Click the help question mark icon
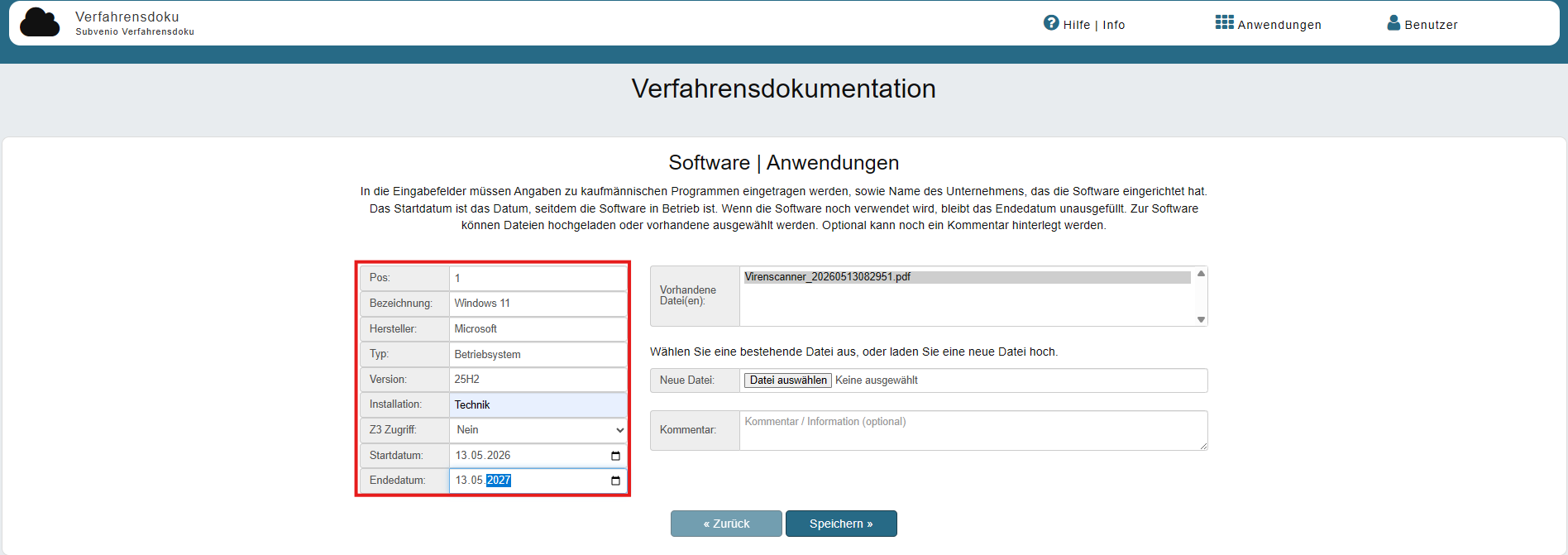This screenshot has height=555, width=1568. pos(1051,23)
